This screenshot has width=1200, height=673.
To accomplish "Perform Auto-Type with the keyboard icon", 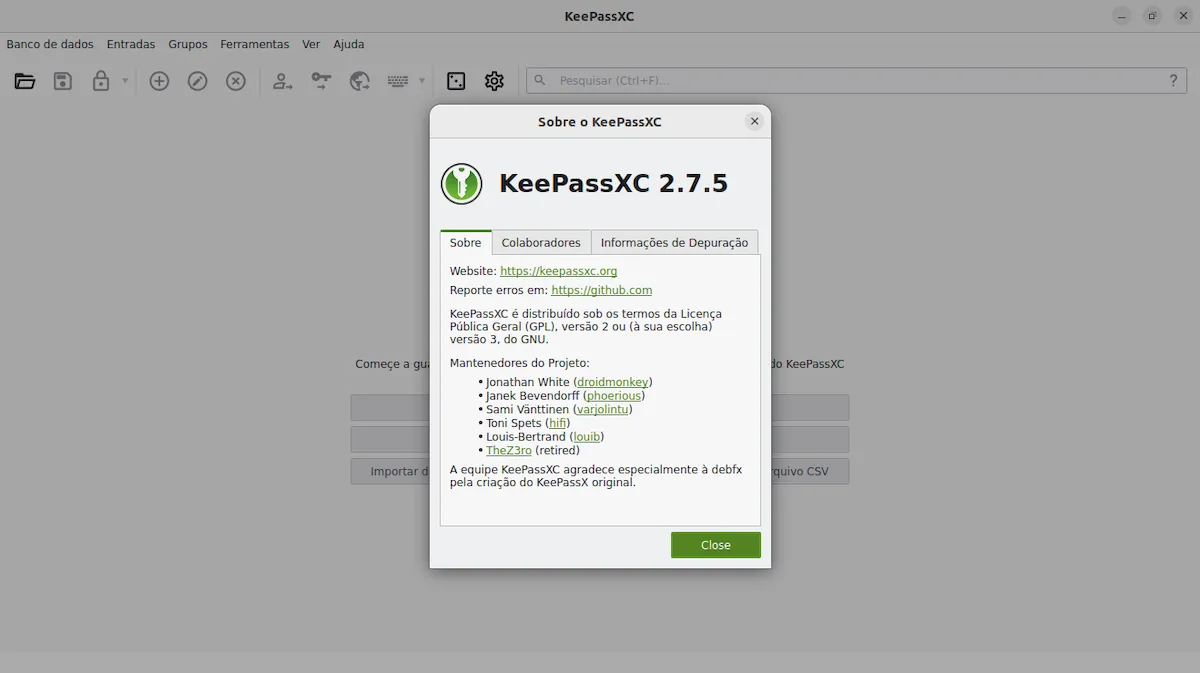I will click(398, 81).
